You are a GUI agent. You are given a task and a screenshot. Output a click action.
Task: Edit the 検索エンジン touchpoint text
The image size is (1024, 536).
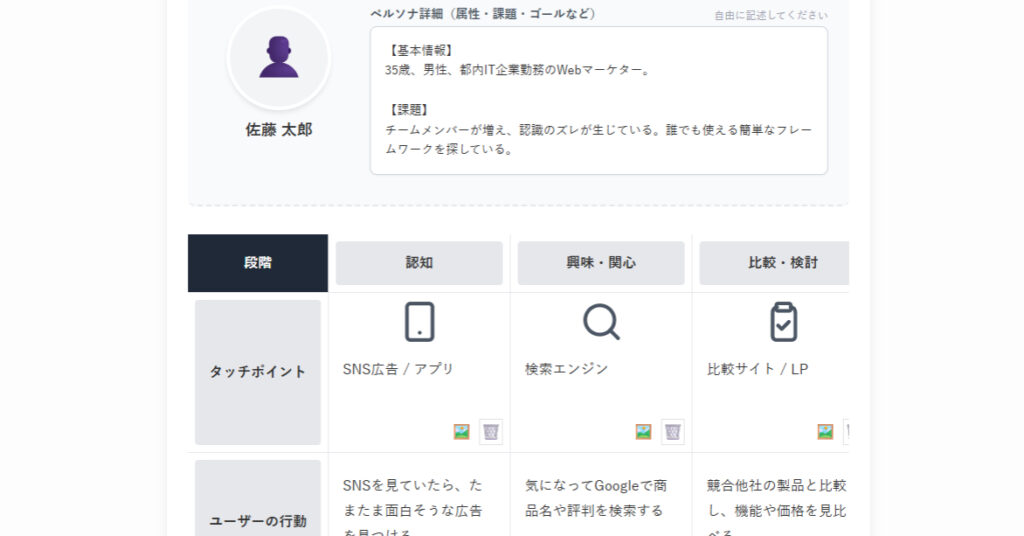tap(566, 369)
